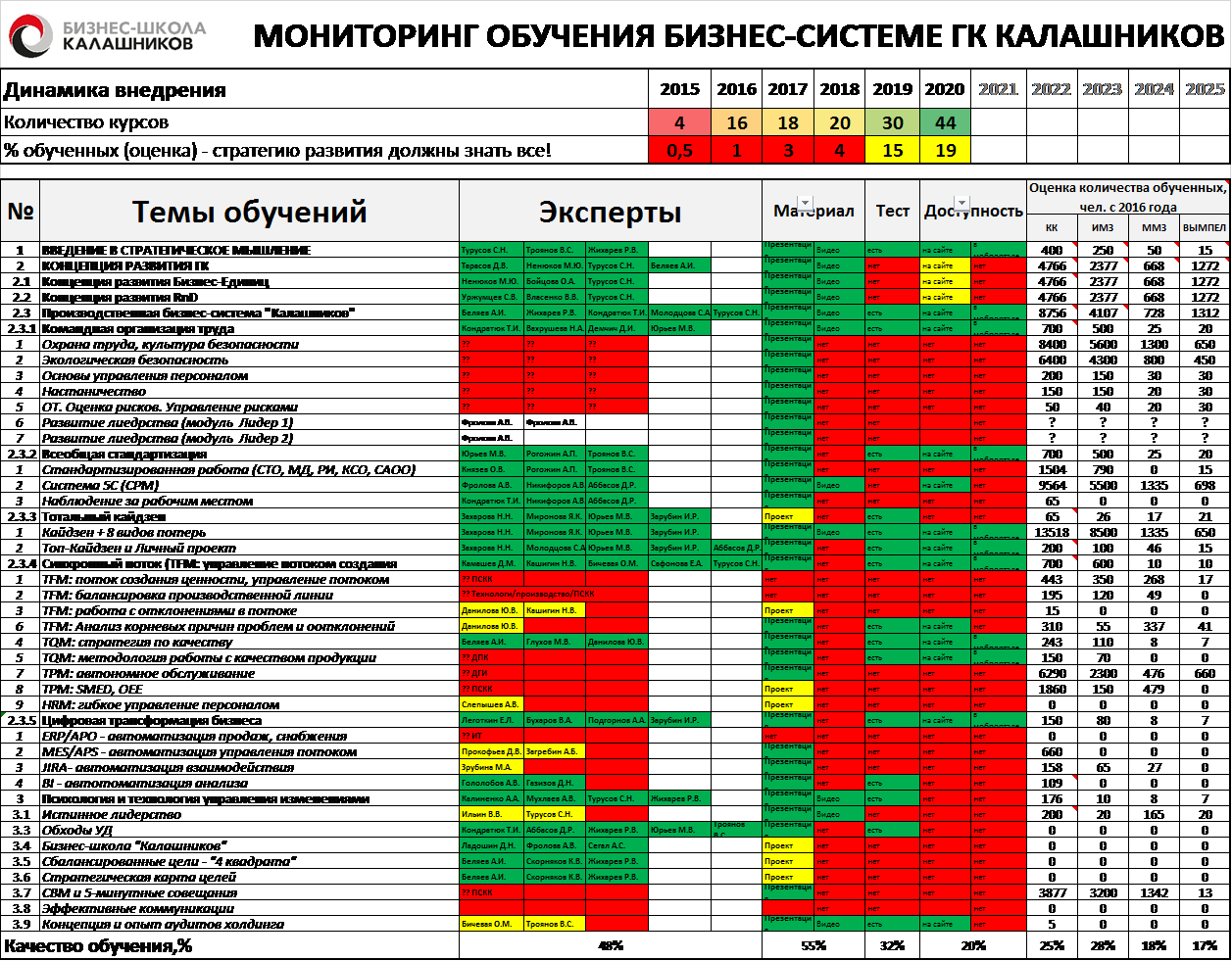Click the topic Эффективные коммуникации
The height and width of the screenshot is (961, 1232).
[138, 908]
